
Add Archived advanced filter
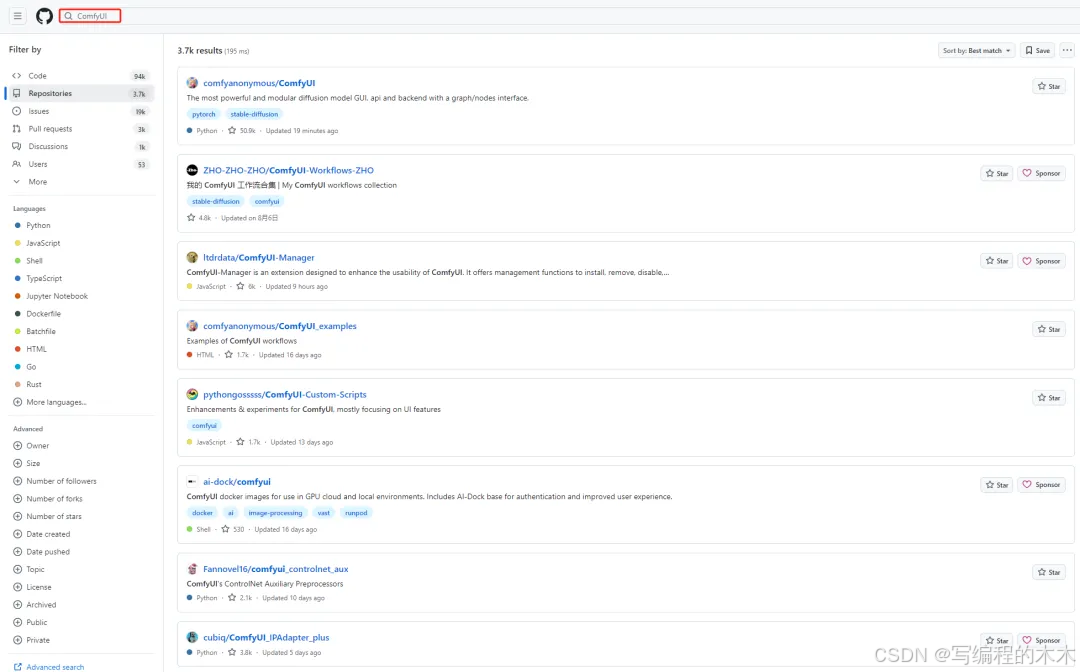(34, 605)
